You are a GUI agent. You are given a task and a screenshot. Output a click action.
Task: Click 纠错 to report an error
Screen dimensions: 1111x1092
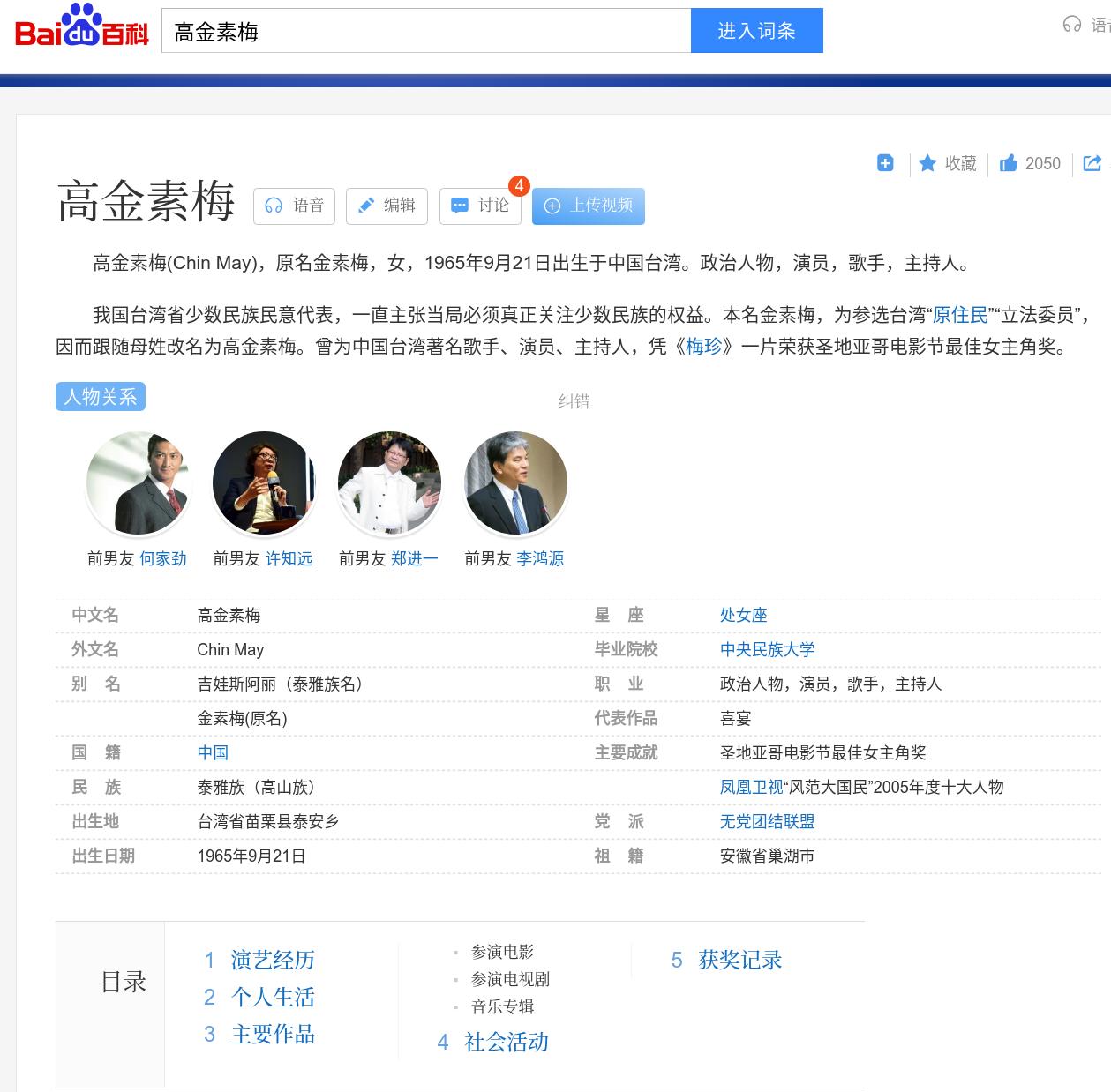[x=574, y=401]
